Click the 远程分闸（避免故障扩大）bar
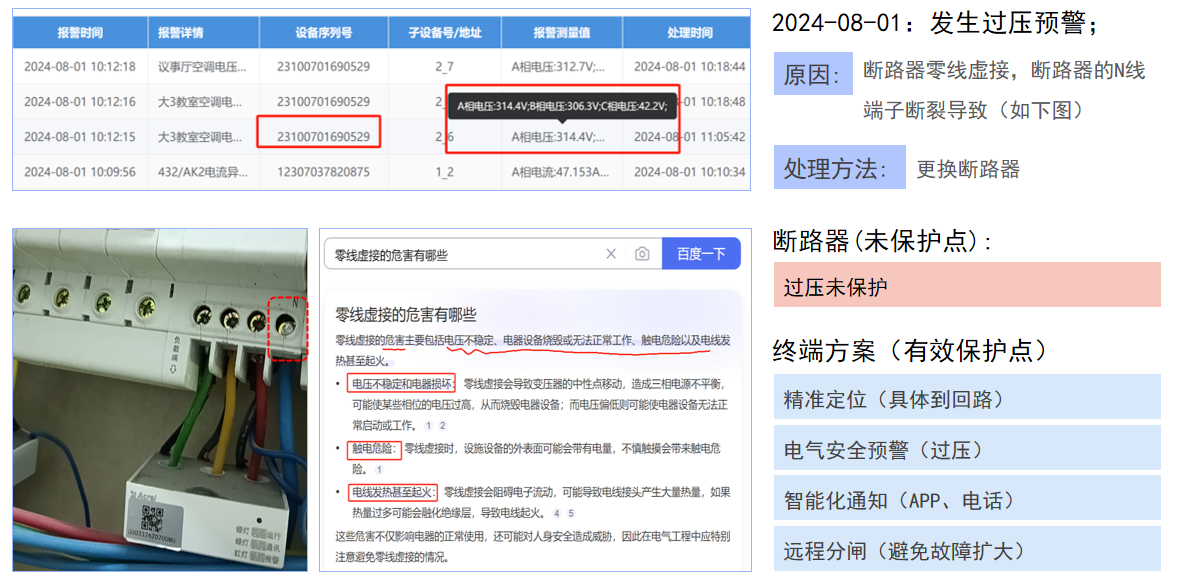The width and height of the screenshot is (1178, 581). [x=967, y=549]
